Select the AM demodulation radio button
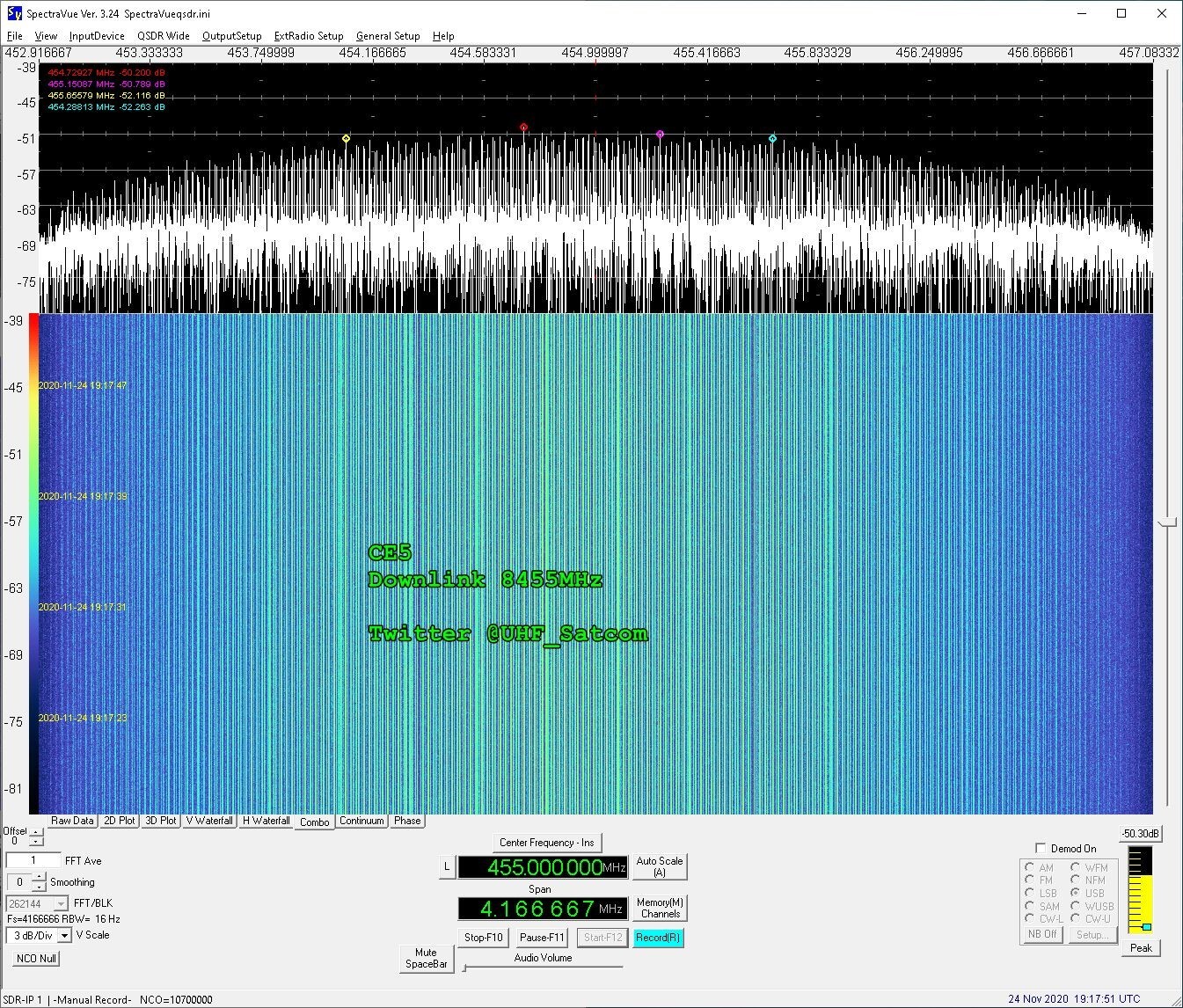 [x=1029, y=867]
